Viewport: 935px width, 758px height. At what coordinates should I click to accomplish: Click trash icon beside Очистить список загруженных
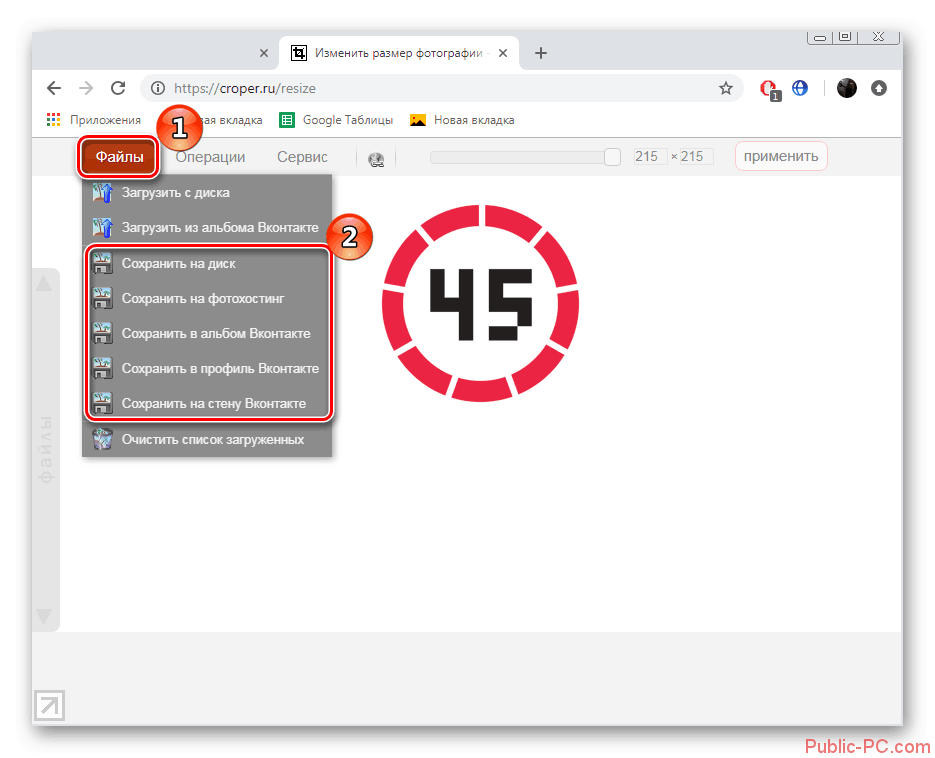click(103, 440)
